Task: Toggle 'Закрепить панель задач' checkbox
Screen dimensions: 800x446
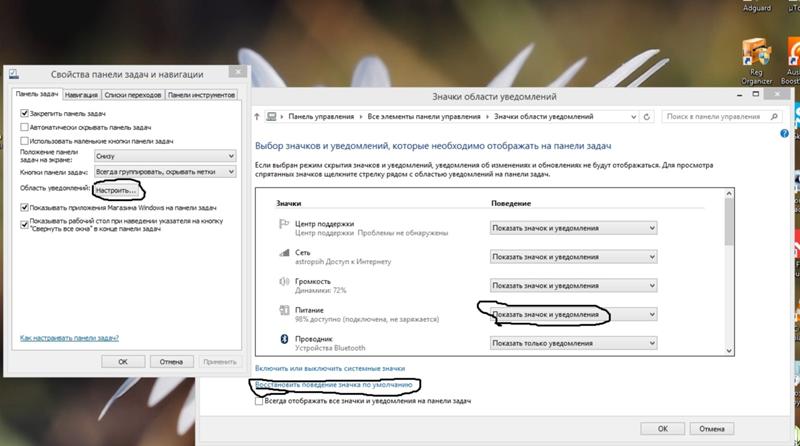Action: click(24, 113)
